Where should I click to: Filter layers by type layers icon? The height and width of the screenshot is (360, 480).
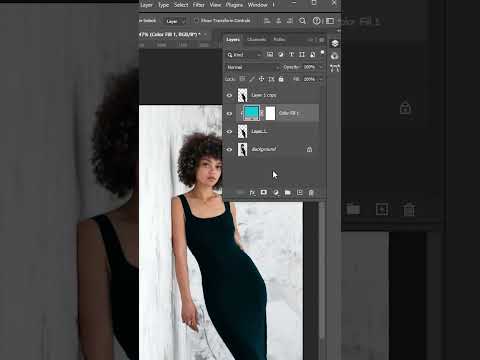[x=291, y=54]
